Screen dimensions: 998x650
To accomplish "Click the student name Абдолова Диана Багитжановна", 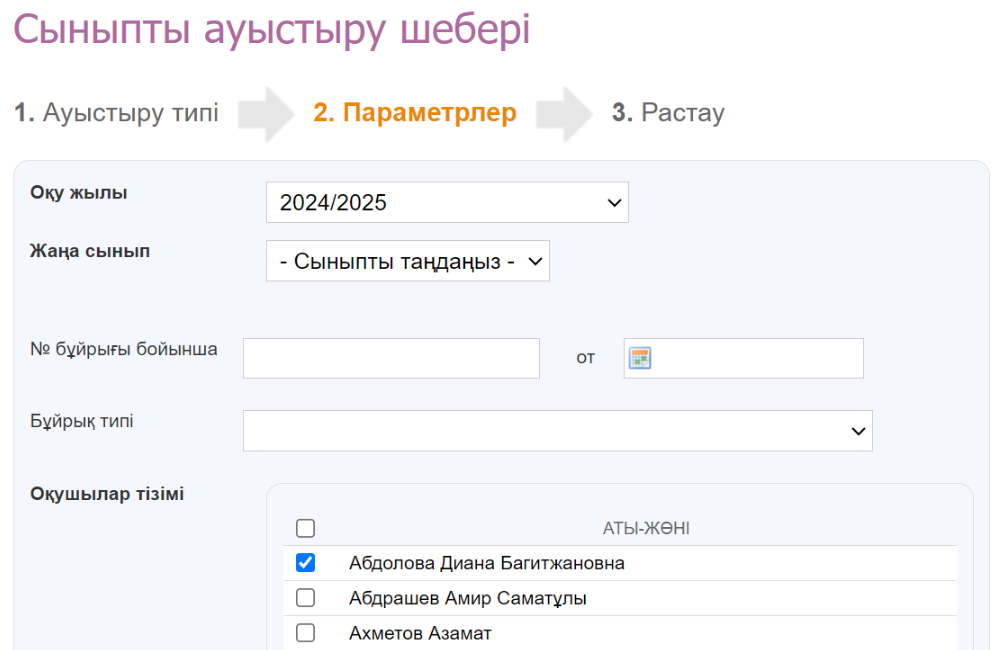I will click(x=486, y=563).
